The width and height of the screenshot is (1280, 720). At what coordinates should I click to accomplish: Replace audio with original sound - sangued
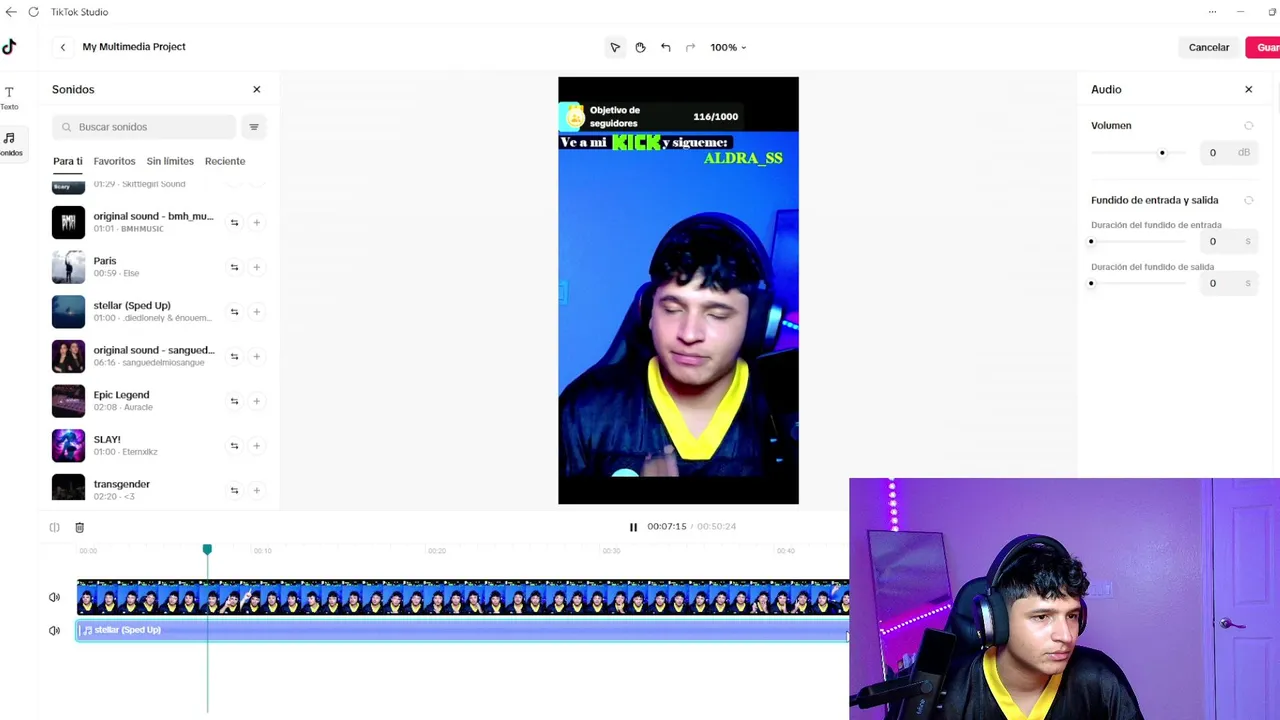[234, 356]
